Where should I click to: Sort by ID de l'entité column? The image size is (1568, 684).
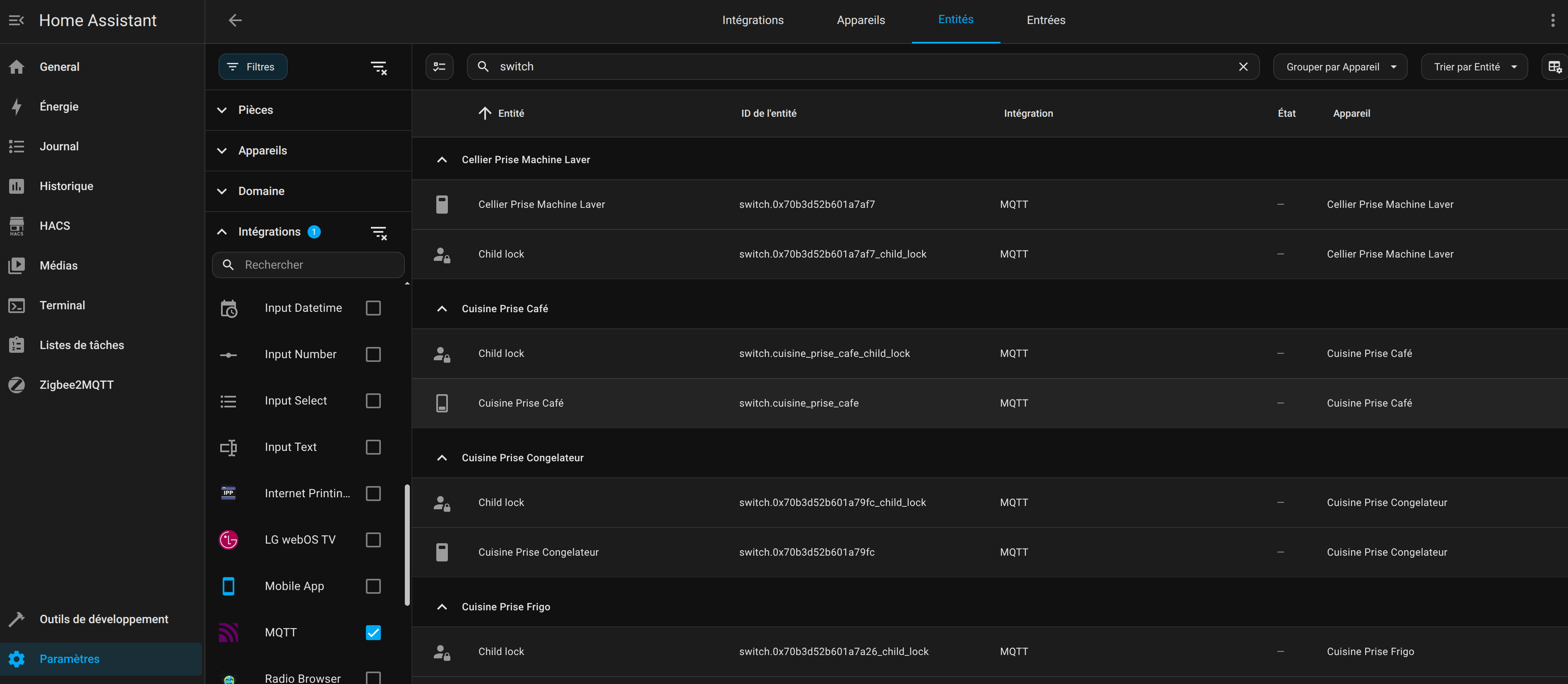(x=768, y=113)
